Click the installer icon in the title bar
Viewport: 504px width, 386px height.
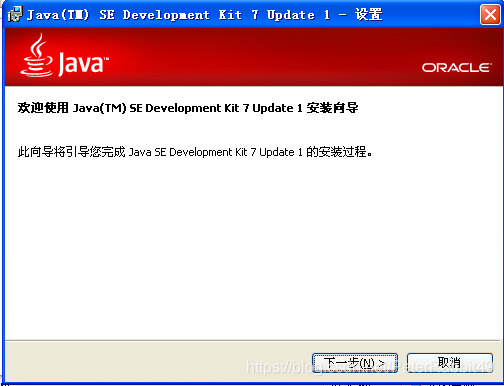(x=15, y=14)
